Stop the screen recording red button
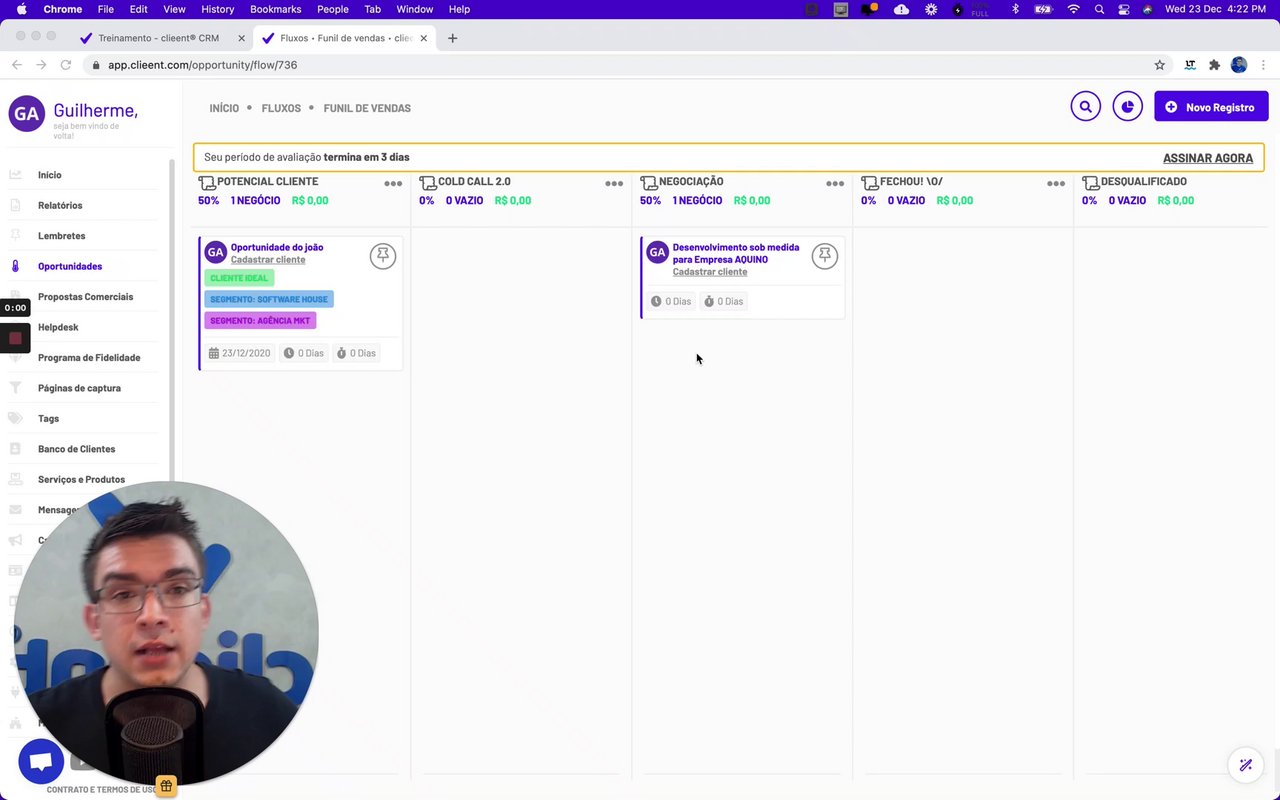Screen dimensions: 1280x800 [x=15, y=338]
